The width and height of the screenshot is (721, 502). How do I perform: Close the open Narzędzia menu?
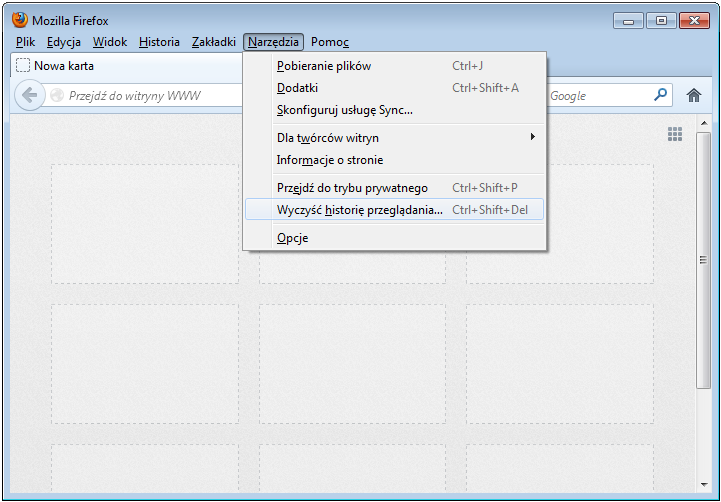click(274, 42)
